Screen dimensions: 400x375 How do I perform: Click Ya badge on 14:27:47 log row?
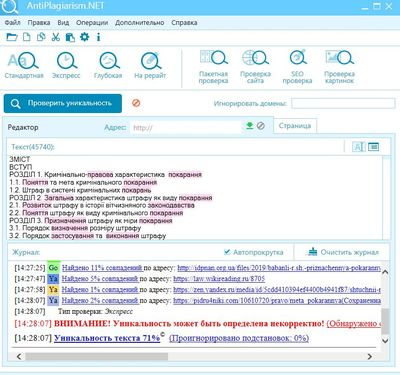click(x=53, y=278)
